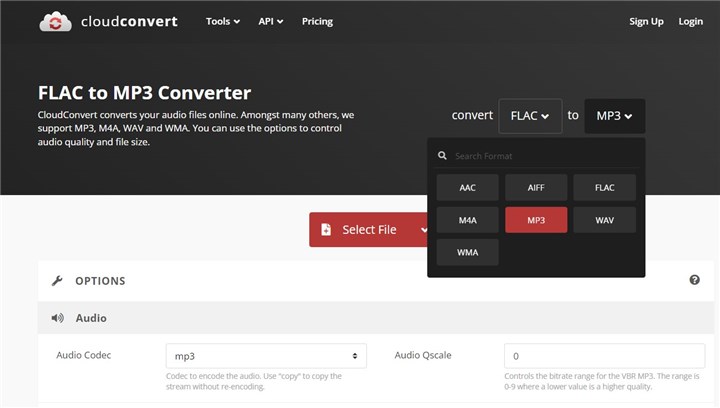Open the MP3 target format dropdown
This screenshot has width=720, height=408.
614,116
